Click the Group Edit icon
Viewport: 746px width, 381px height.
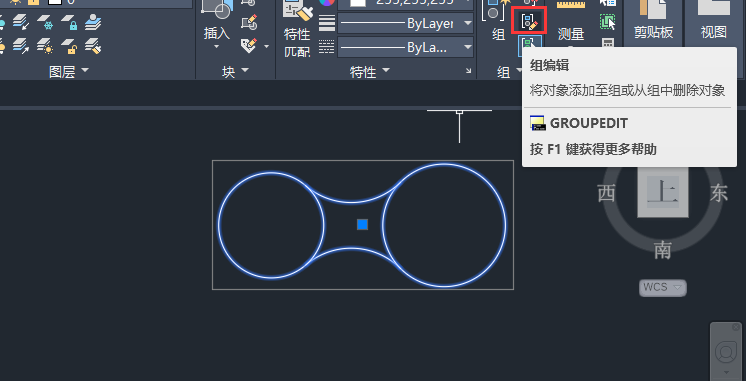(529, 21)
